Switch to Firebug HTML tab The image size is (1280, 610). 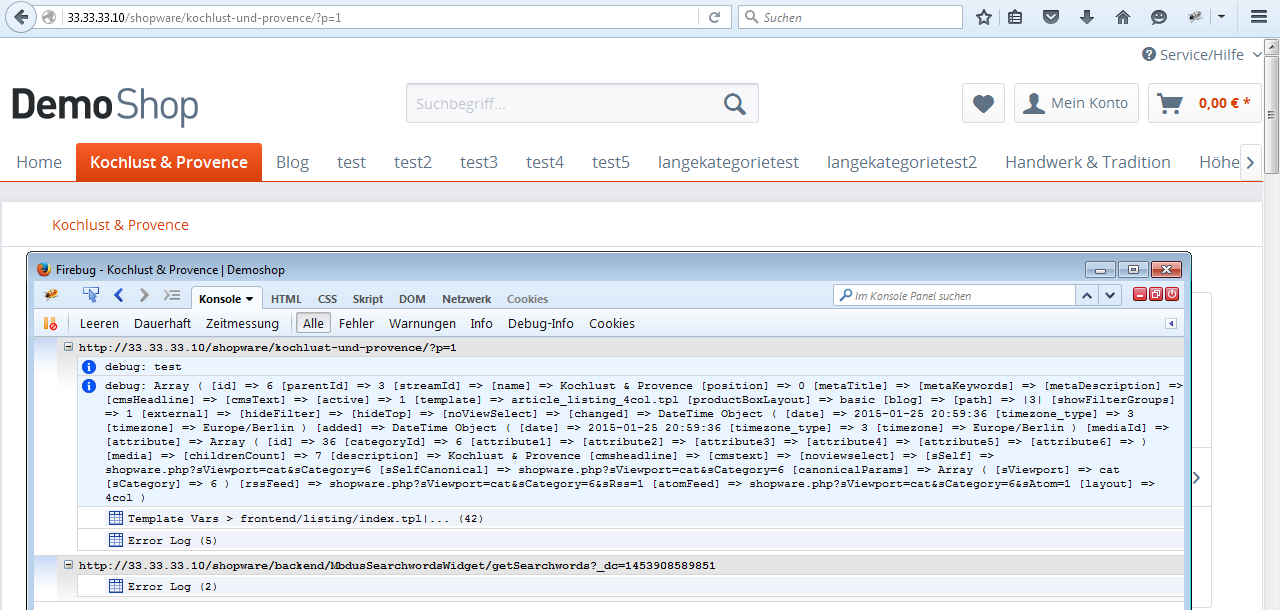coord(286,299)
